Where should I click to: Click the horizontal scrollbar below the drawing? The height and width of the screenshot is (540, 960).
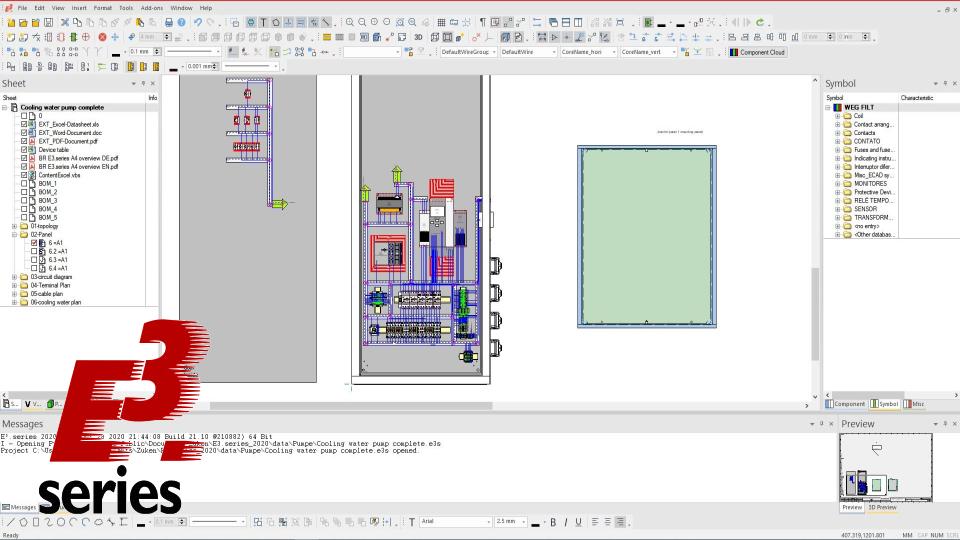point(351,406)
